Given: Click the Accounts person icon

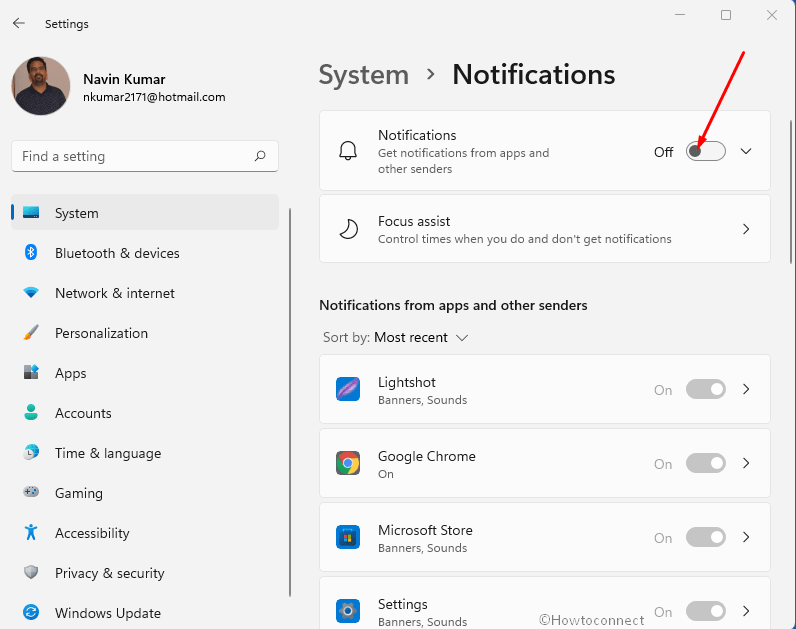Looking at the screenshot, I should point(31,412).
